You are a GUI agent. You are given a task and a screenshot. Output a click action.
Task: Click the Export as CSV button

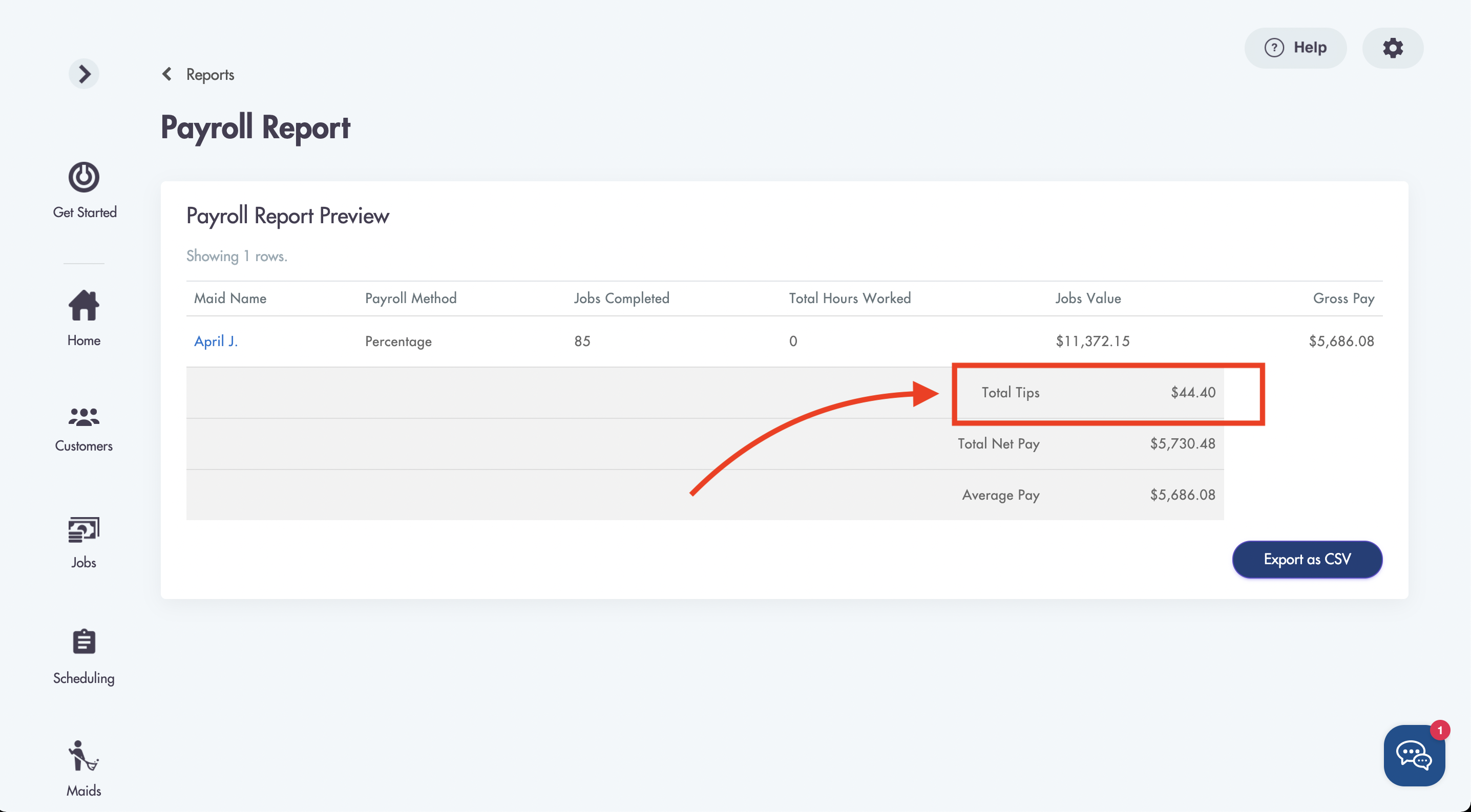tap(1307, 560)
